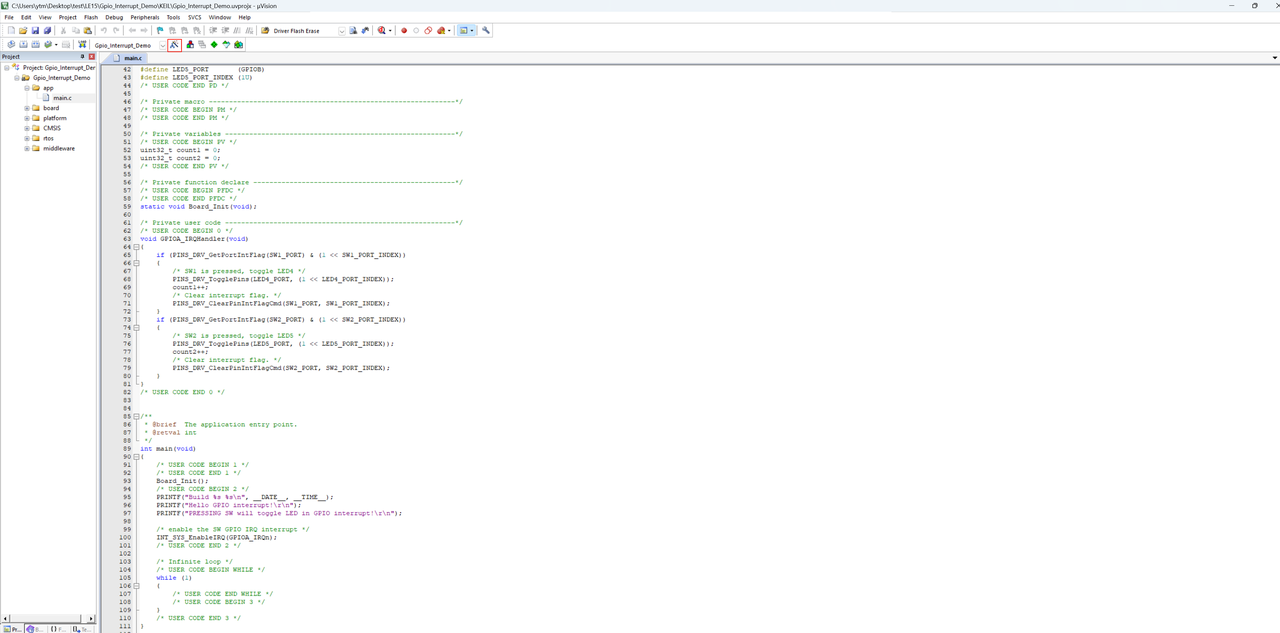Click the INT_SYS_EnableIRQ(GPIOA_IRQn) line
This screenshot has height=633, width=1280.
216,537
